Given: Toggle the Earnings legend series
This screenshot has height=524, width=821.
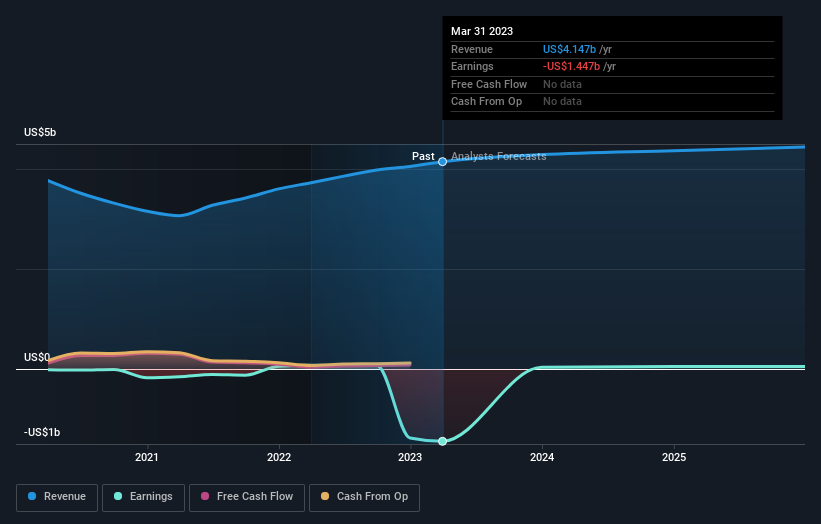Looking at the screenshot, I should (143, 497).
